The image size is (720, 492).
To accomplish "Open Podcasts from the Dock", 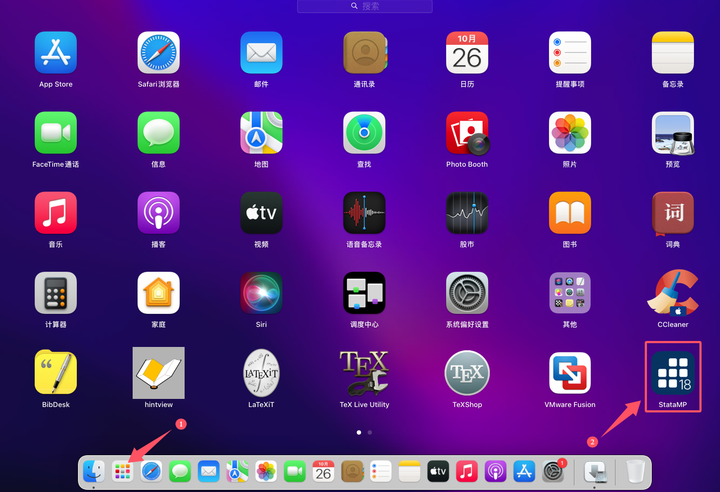I will [495, 471].
